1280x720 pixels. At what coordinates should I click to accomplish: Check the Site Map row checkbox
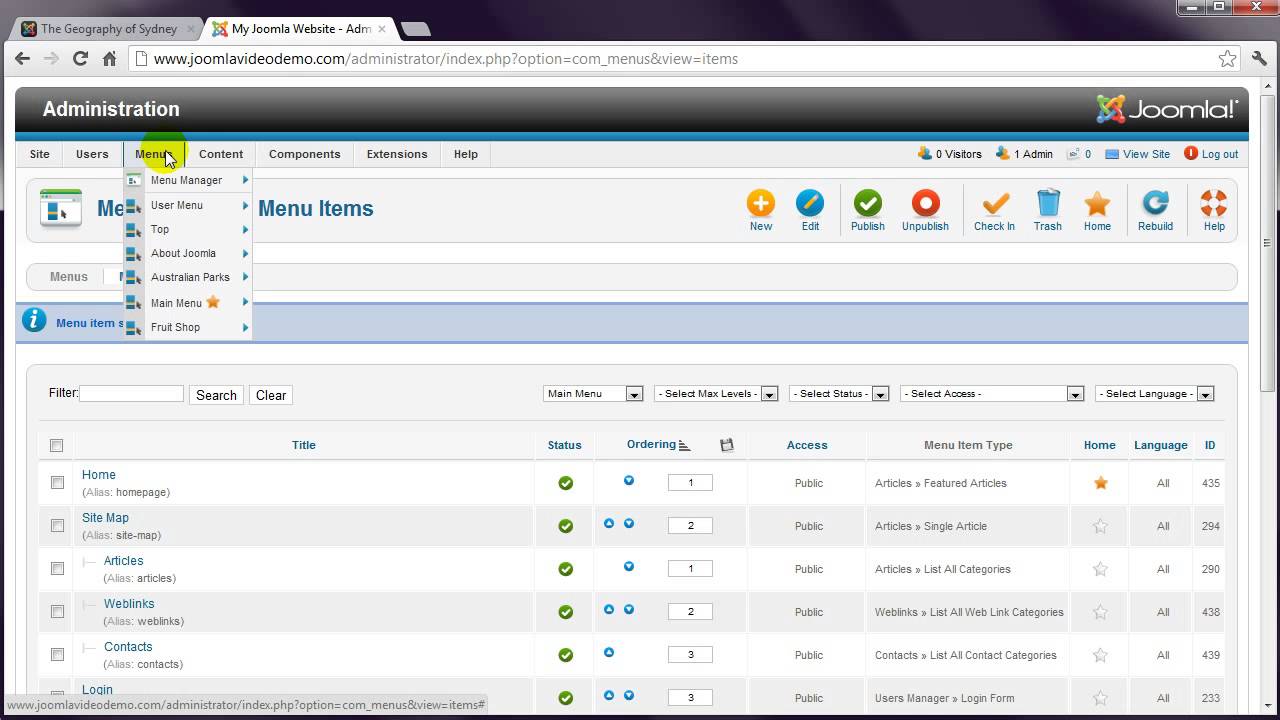57,525
